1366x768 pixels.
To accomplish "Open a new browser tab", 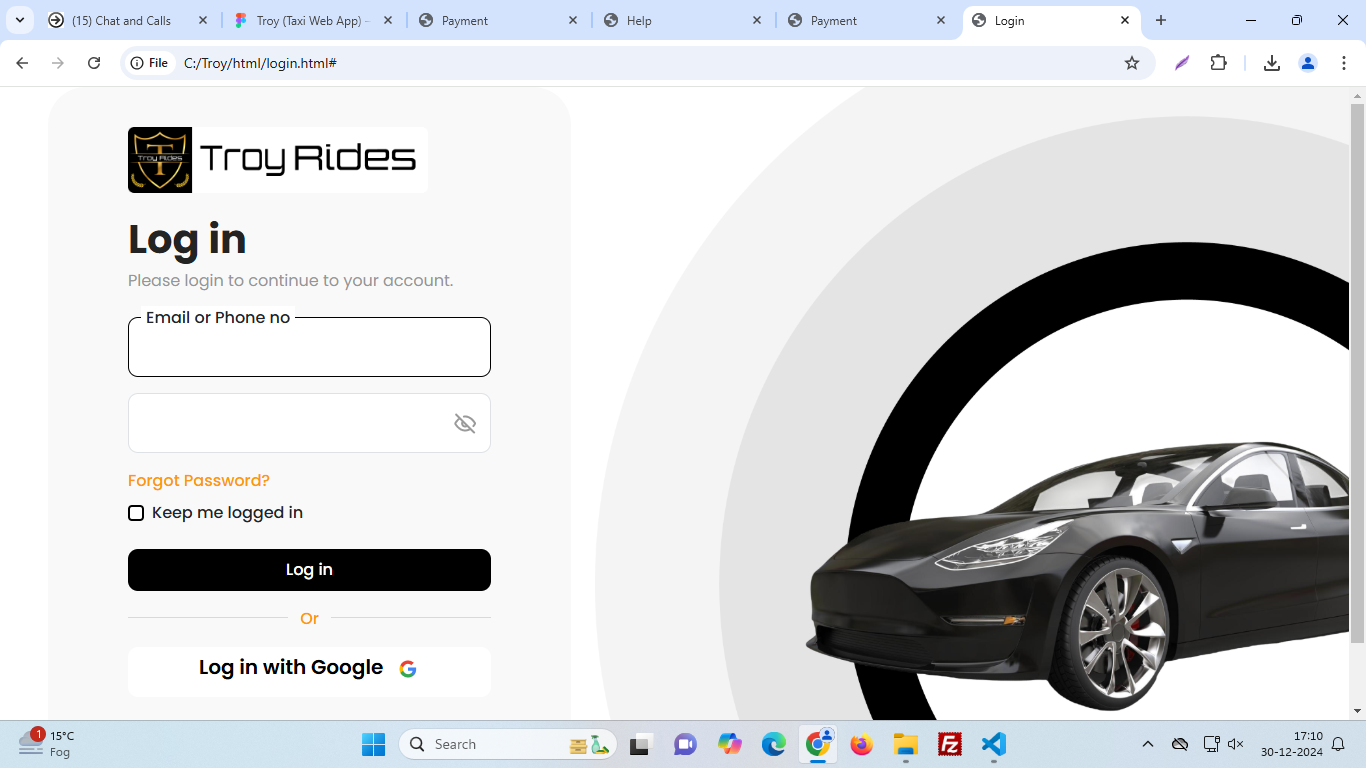I will [x=1161, y=20].
